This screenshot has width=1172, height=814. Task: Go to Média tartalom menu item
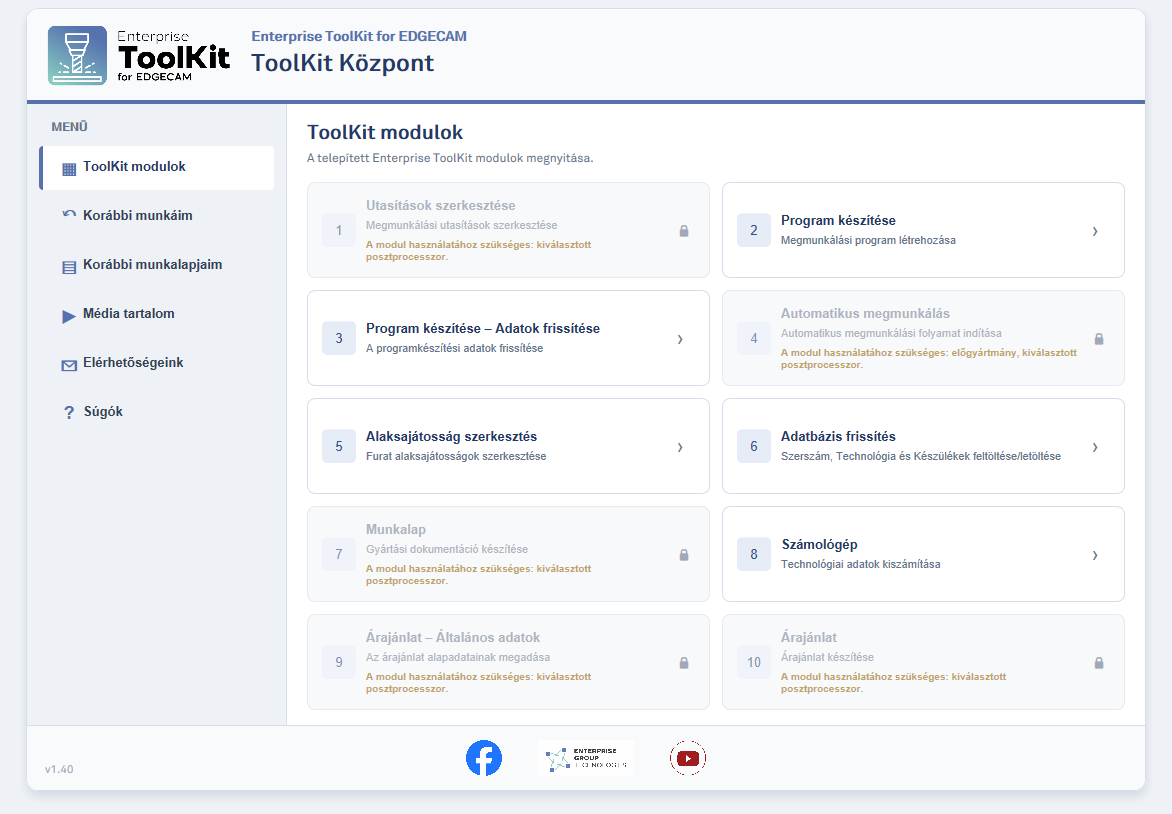(157, 314)
